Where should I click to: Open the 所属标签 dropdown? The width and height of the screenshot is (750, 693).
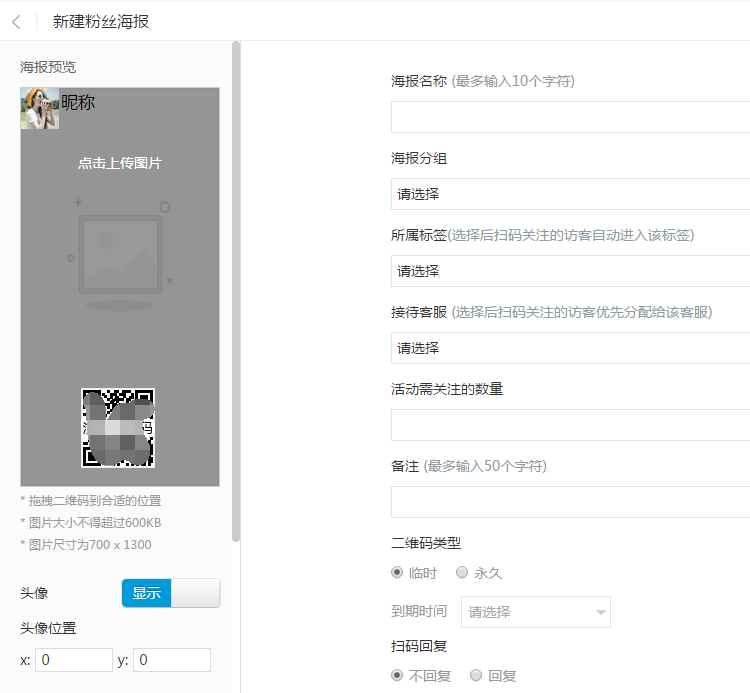570,271
